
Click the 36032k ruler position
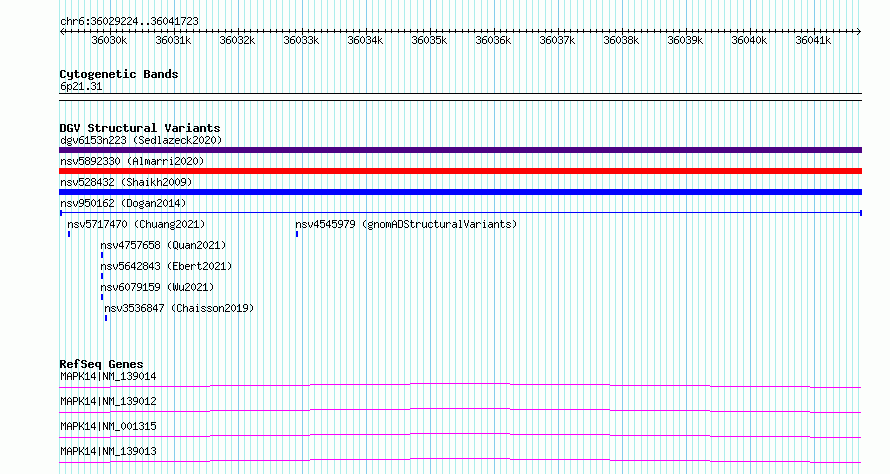pos(237,40)
